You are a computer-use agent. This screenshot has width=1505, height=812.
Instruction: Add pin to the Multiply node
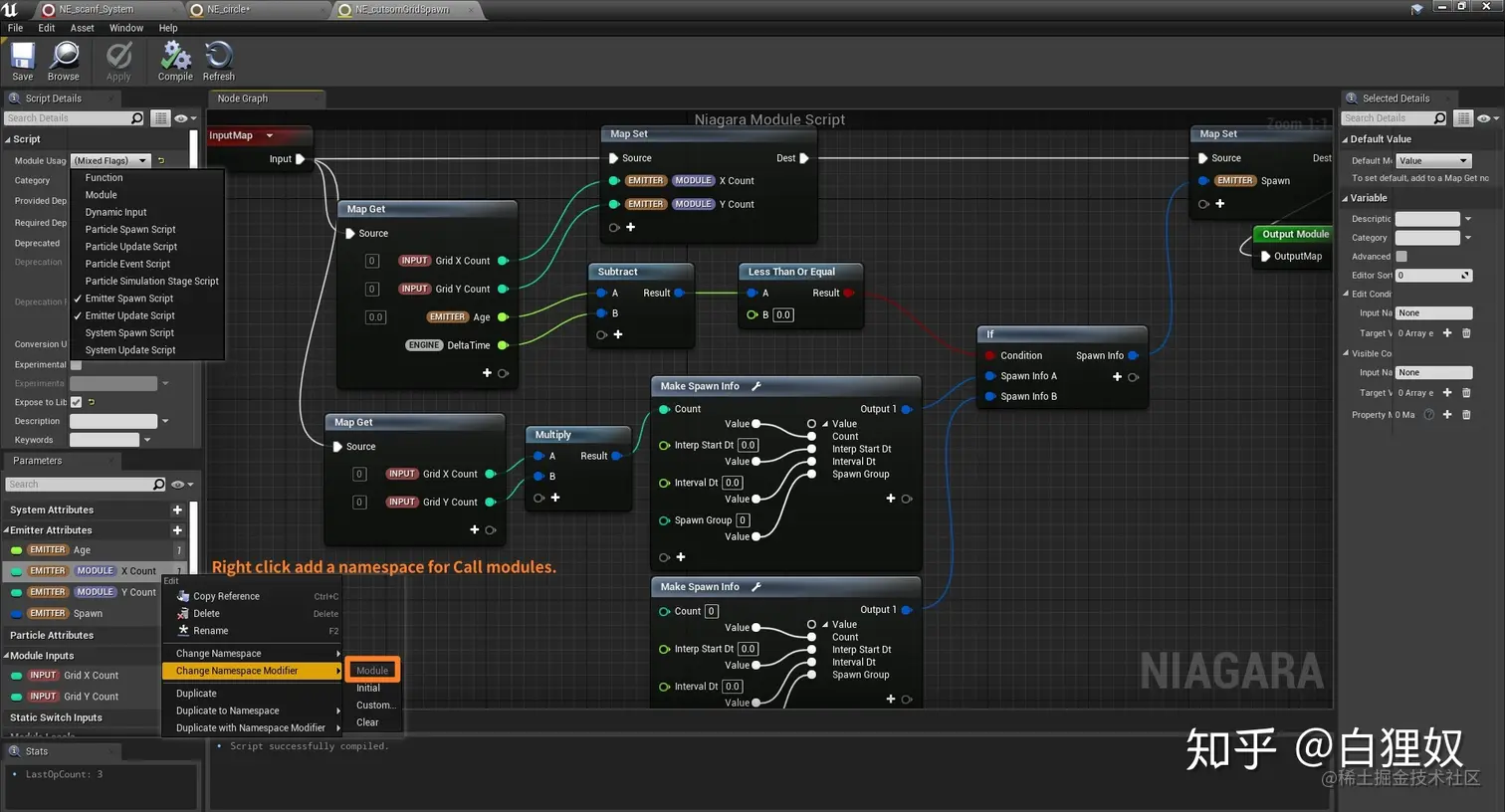[554, 498]
